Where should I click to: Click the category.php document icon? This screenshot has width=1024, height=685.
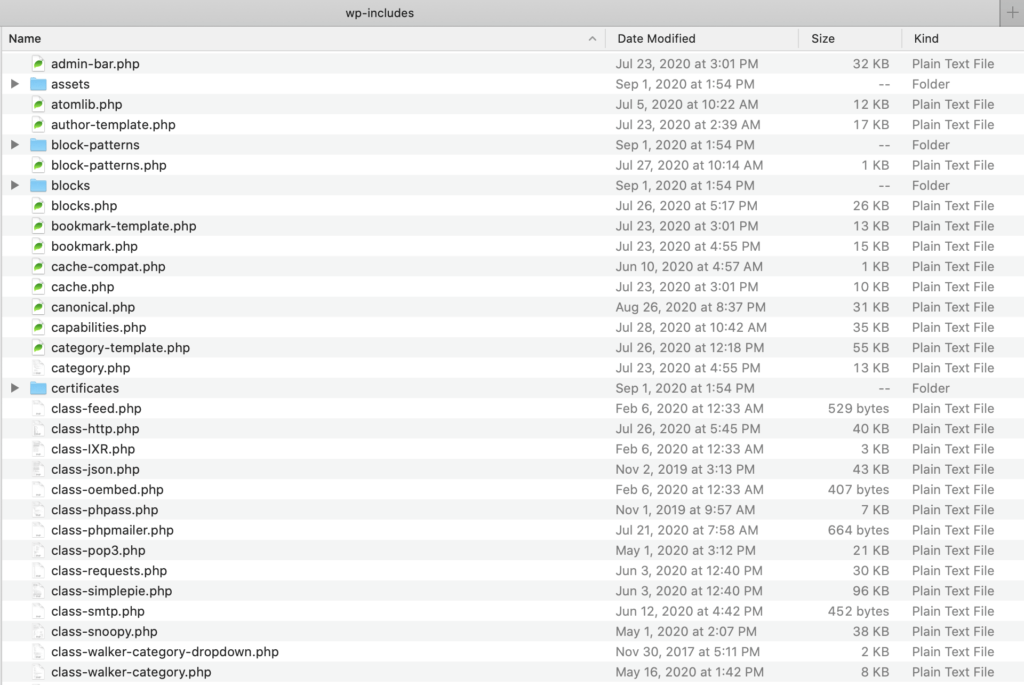click(x=39, y=368)
